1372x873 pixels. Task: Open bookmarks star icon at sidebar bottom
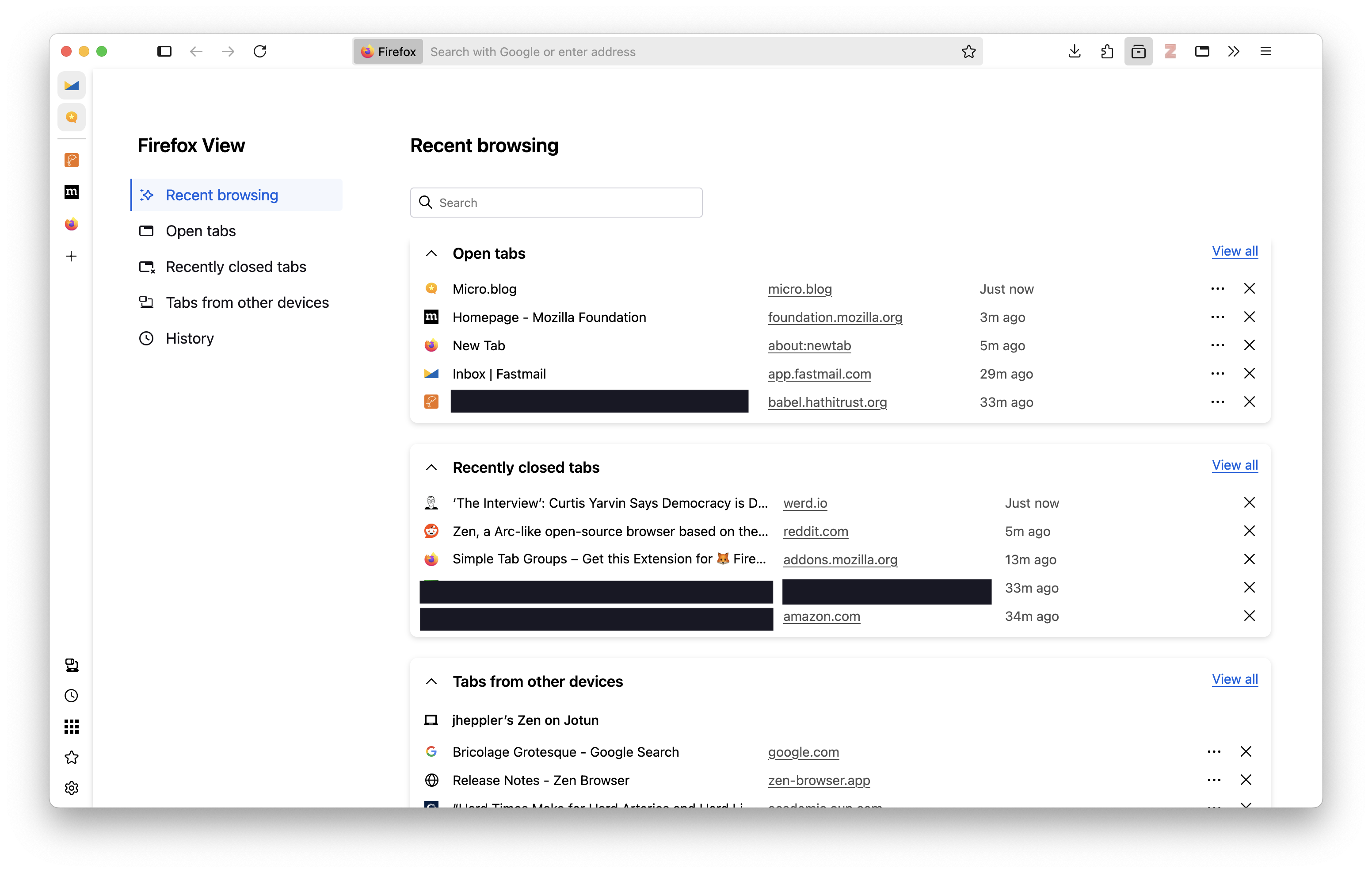pos(71,757)
